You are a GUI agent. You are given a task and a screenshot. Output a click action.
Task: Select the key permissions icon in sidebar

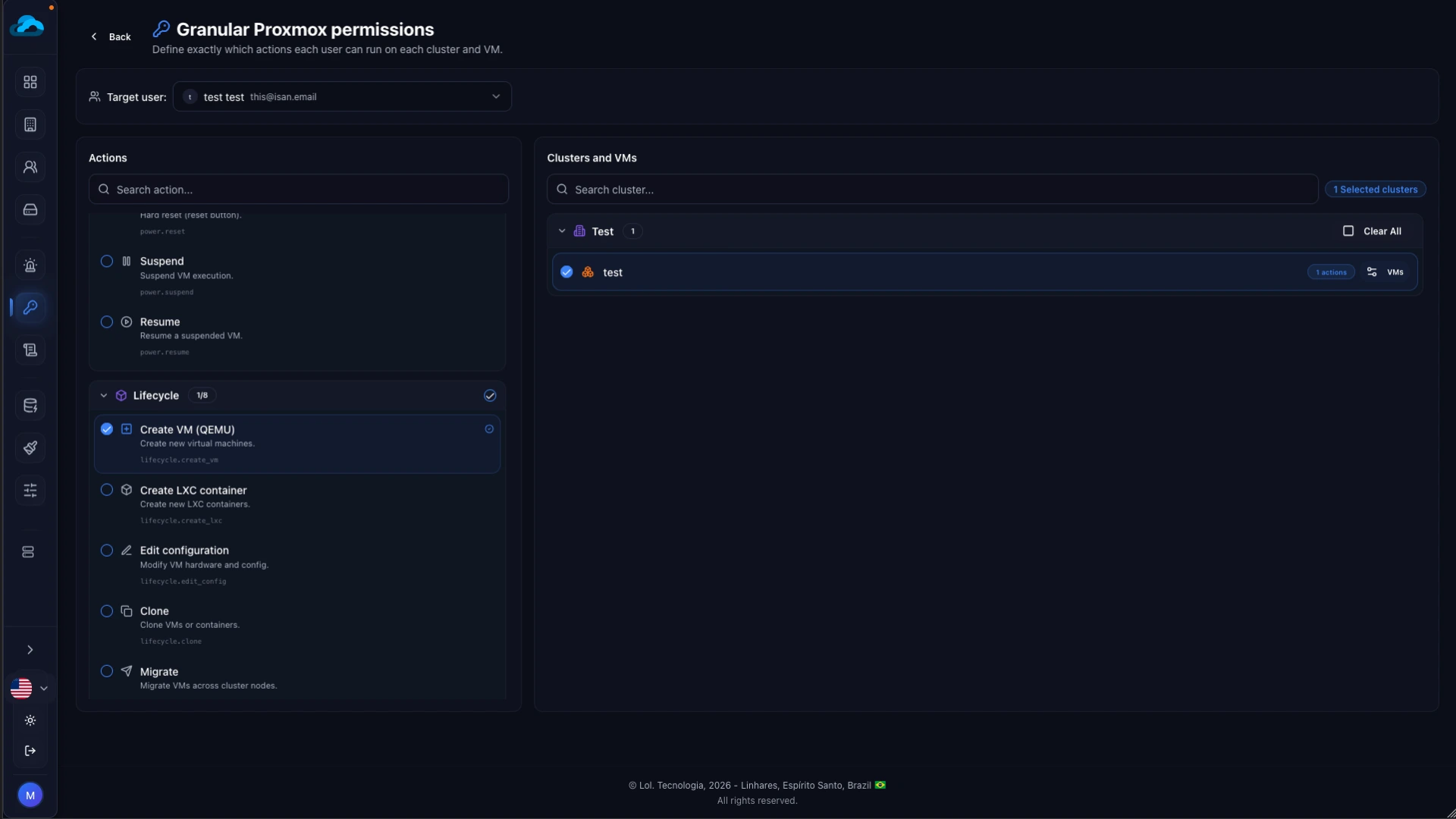pos(30,307)
